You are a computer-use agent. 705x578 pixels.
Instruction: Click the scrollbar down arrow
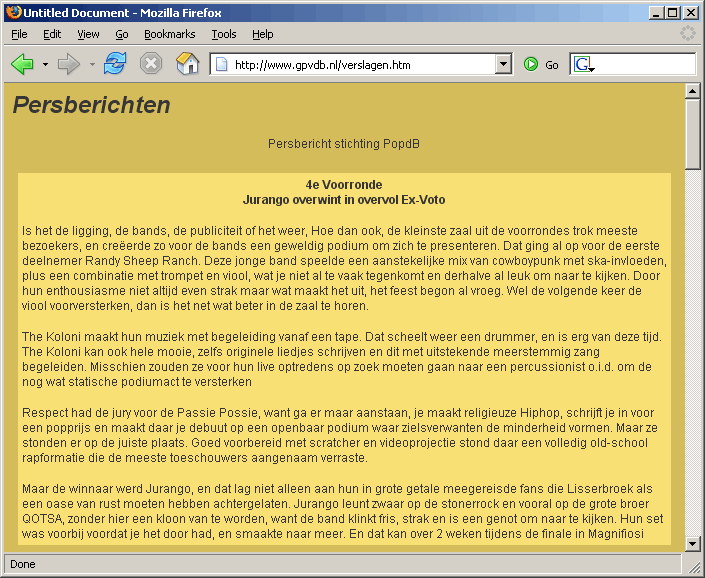pyautogui.click(x=692, y=544)
